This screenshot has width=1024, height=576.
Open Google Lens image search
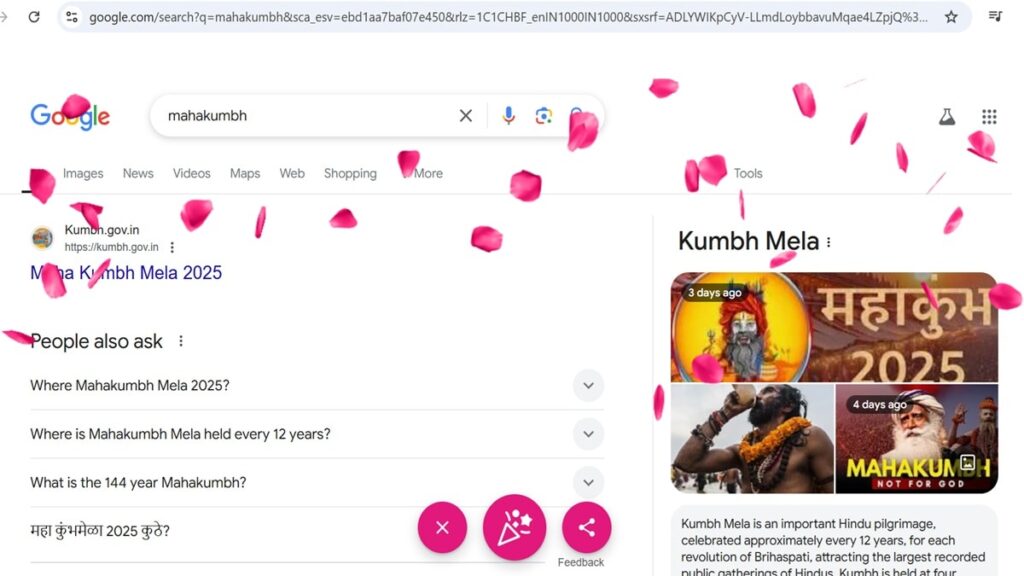tap(543, 116)
